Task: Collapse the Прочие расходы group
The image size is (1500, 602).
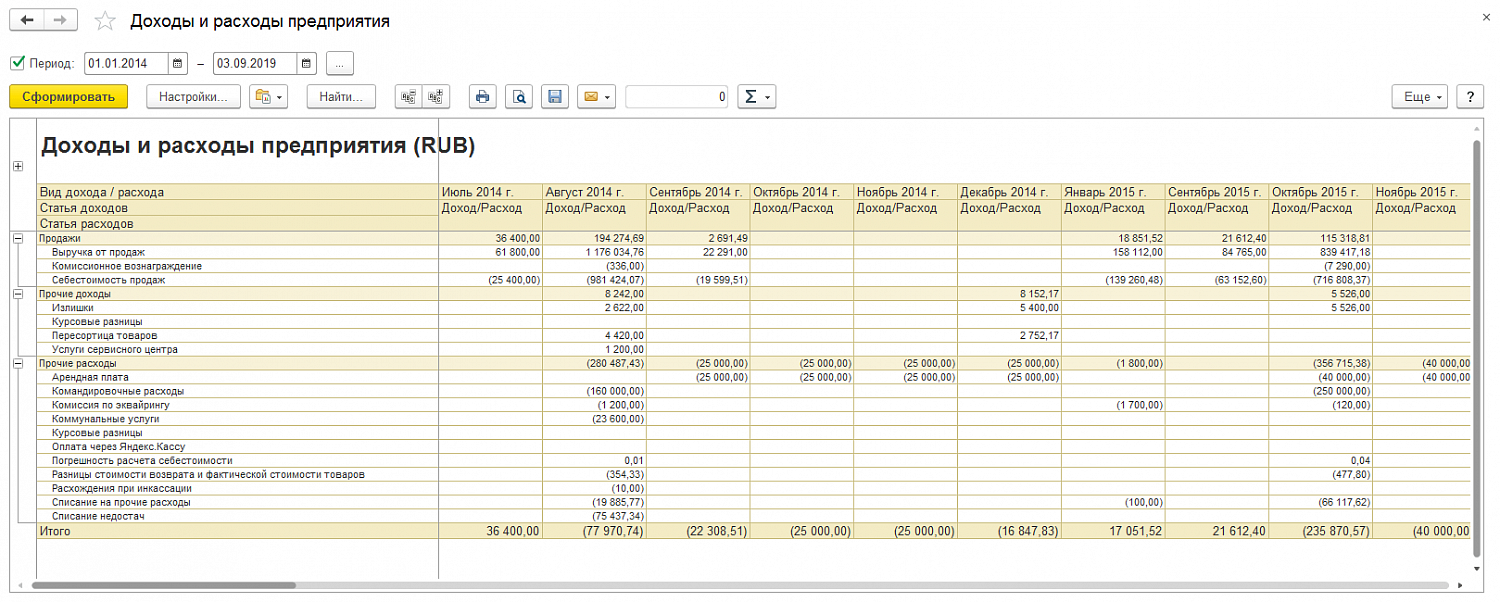Action: [x=18, y=364]
